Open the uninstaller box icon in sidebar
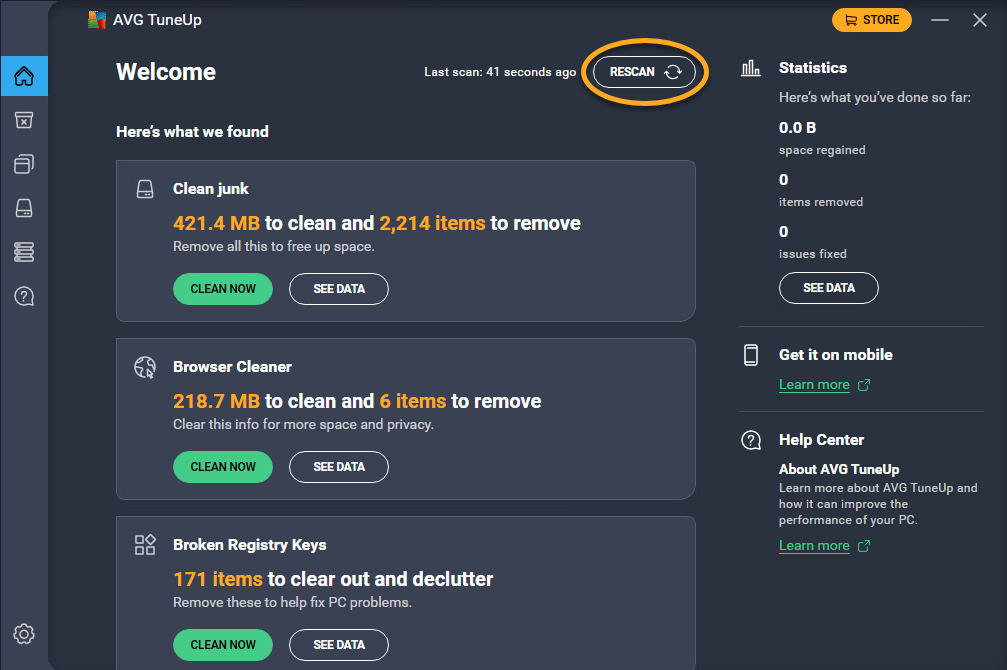 tap(24, 120)
